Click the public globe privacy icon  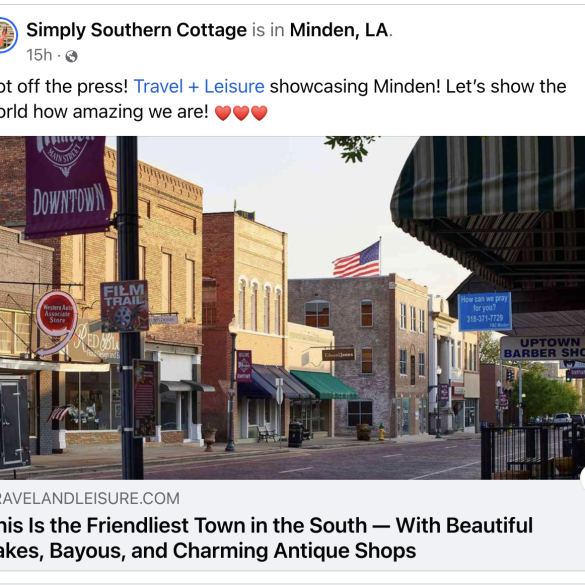click(x=71, y=56)
